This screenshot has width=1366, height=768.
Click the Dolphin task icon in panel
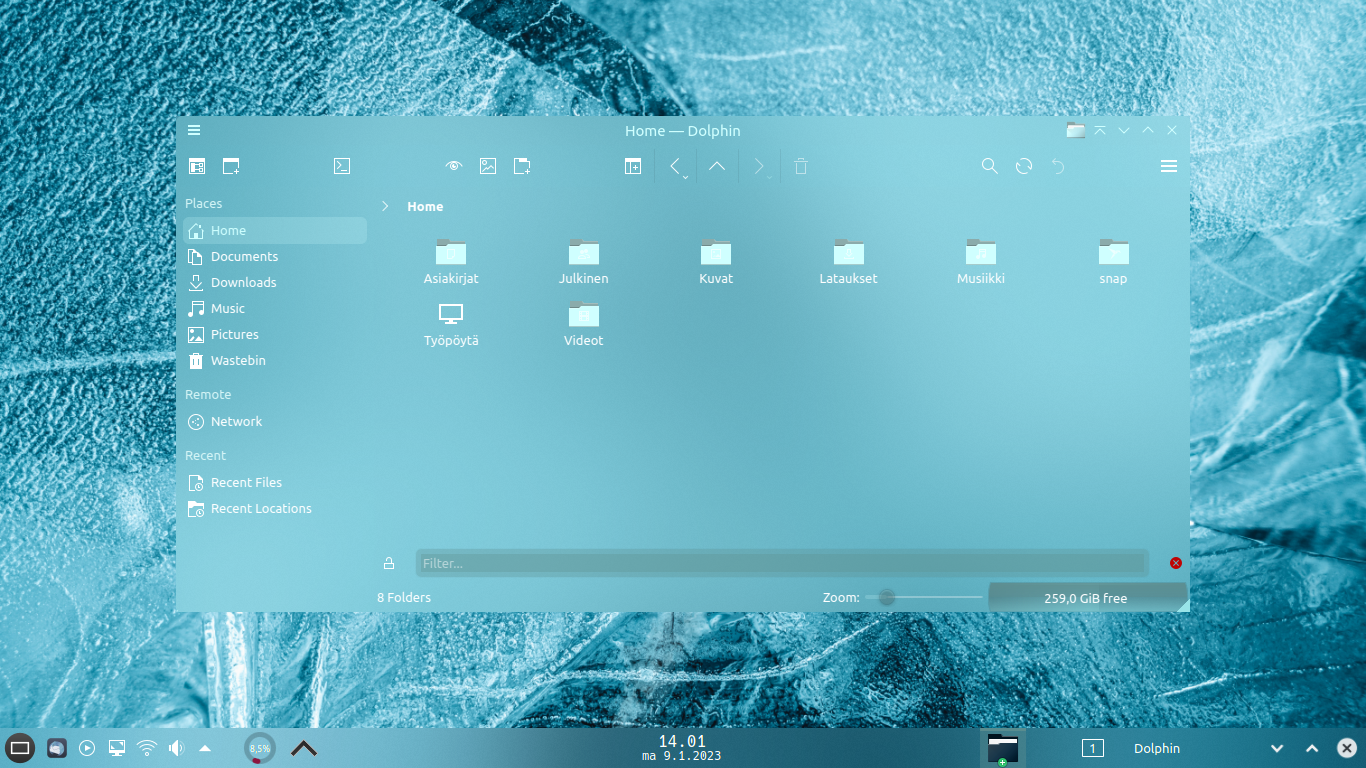coord(1002,748)
